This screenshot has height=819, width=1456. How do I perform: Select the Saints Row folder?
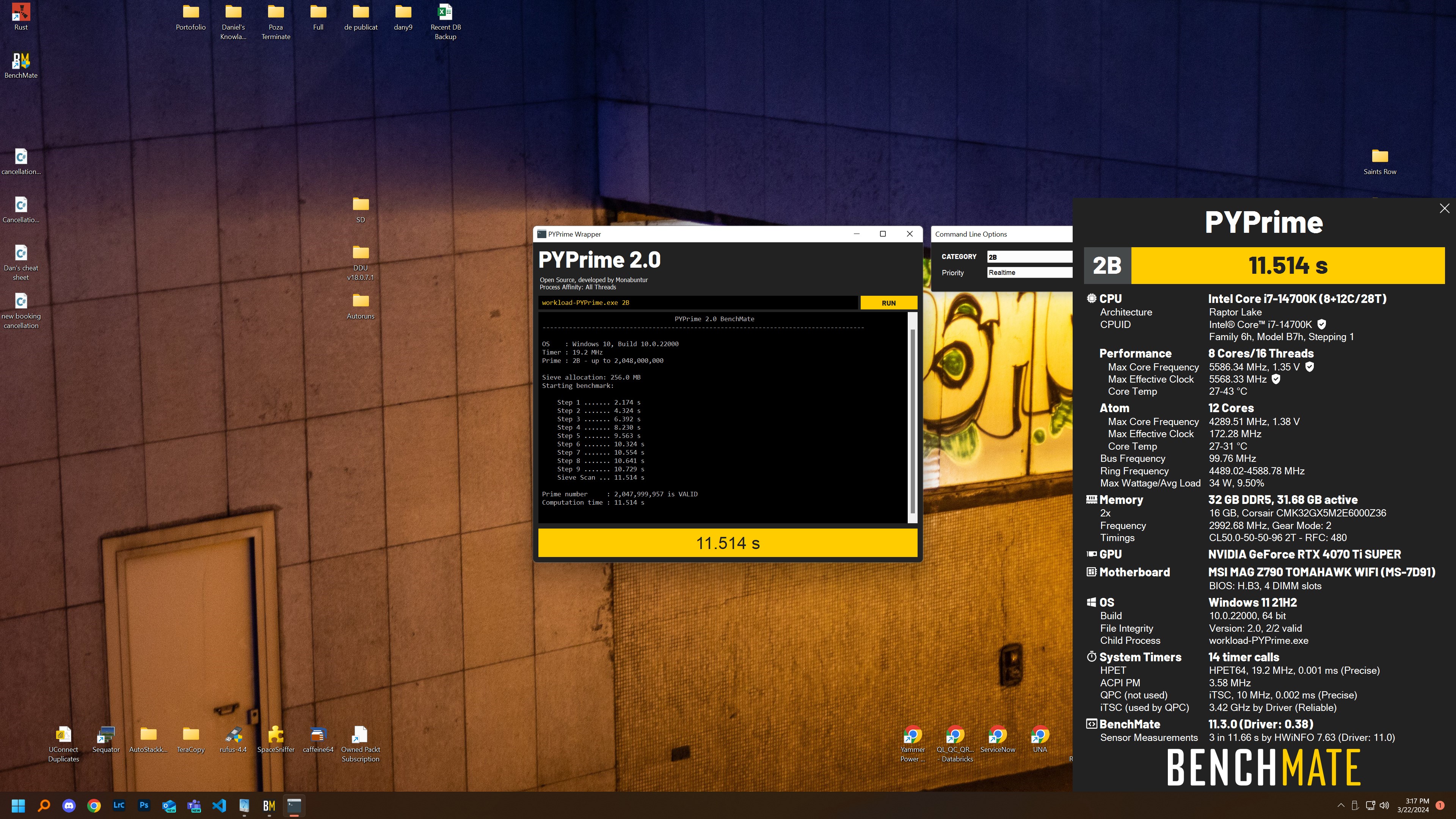(1380, 162)
